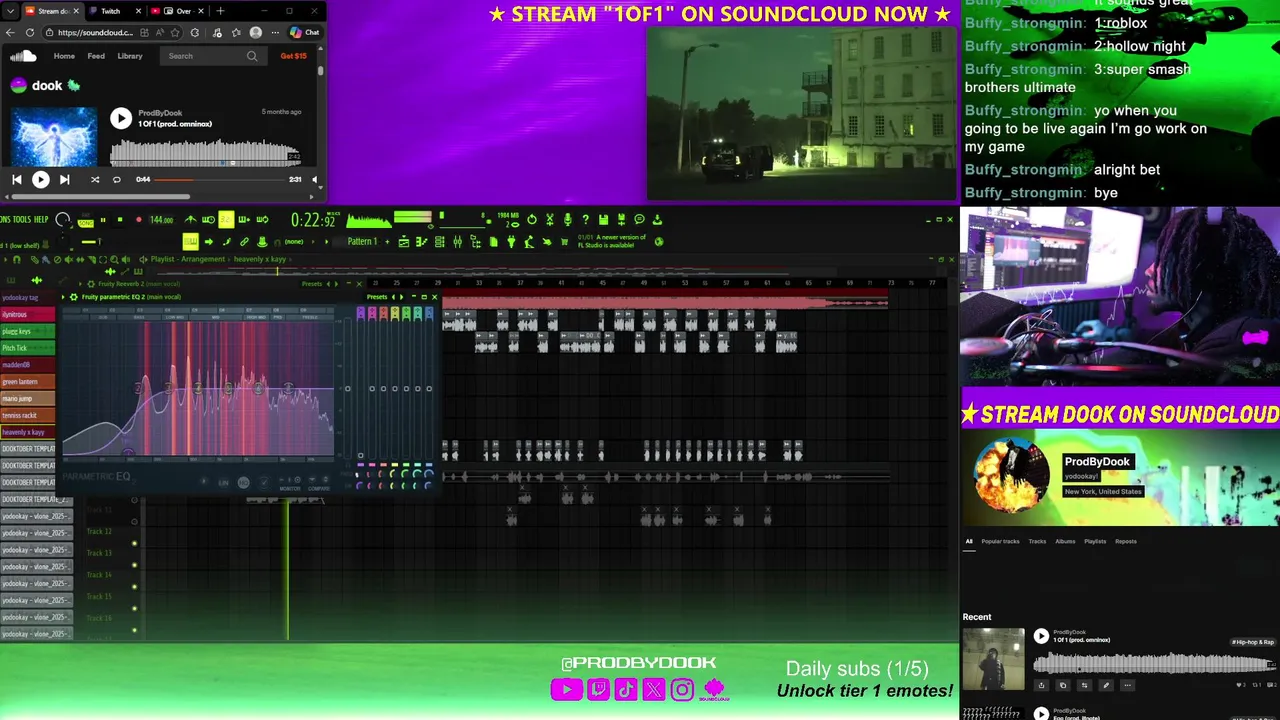The height and width of the screenshot is (720, 1280).
Task: Click the chat bubble icon in FL toolbar
Action: (x=639, y=218)
